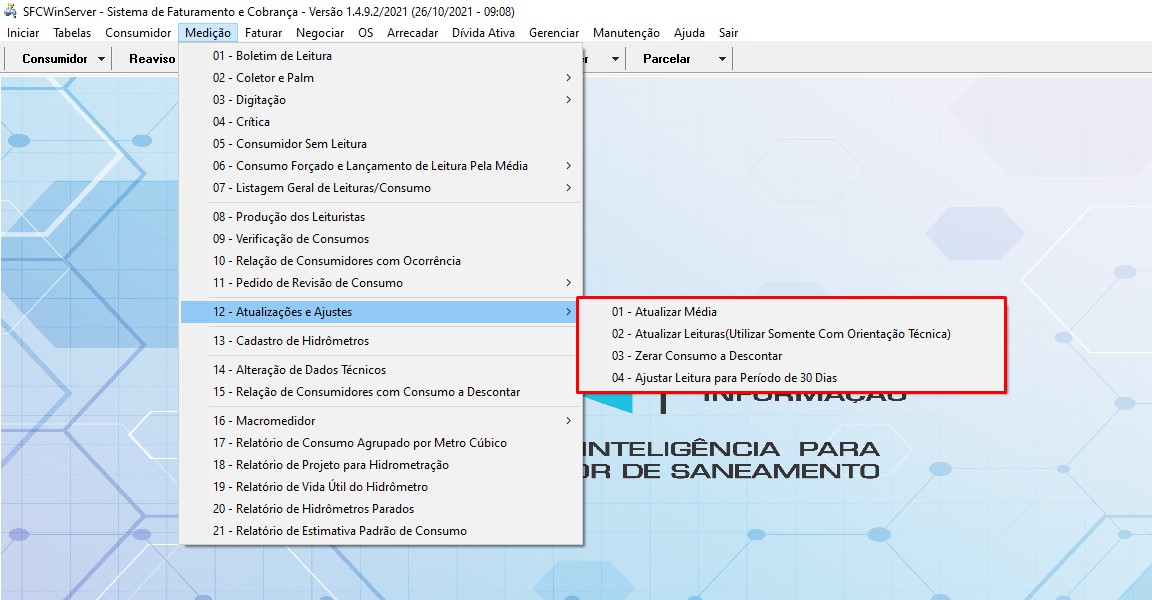Click the Parcelar toolbar button
Screen dimensions: 1152x600
(666, 59)
